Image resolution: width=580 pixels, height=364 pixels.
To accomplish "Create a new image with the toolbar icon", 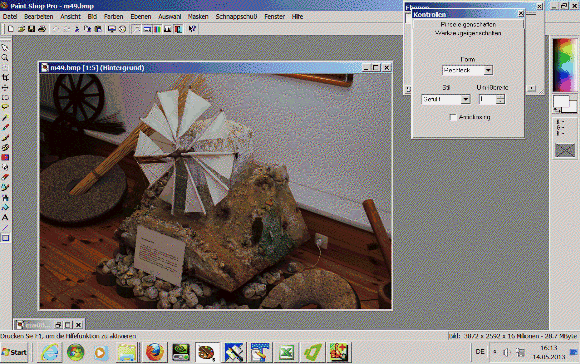I will coord(11,29).
